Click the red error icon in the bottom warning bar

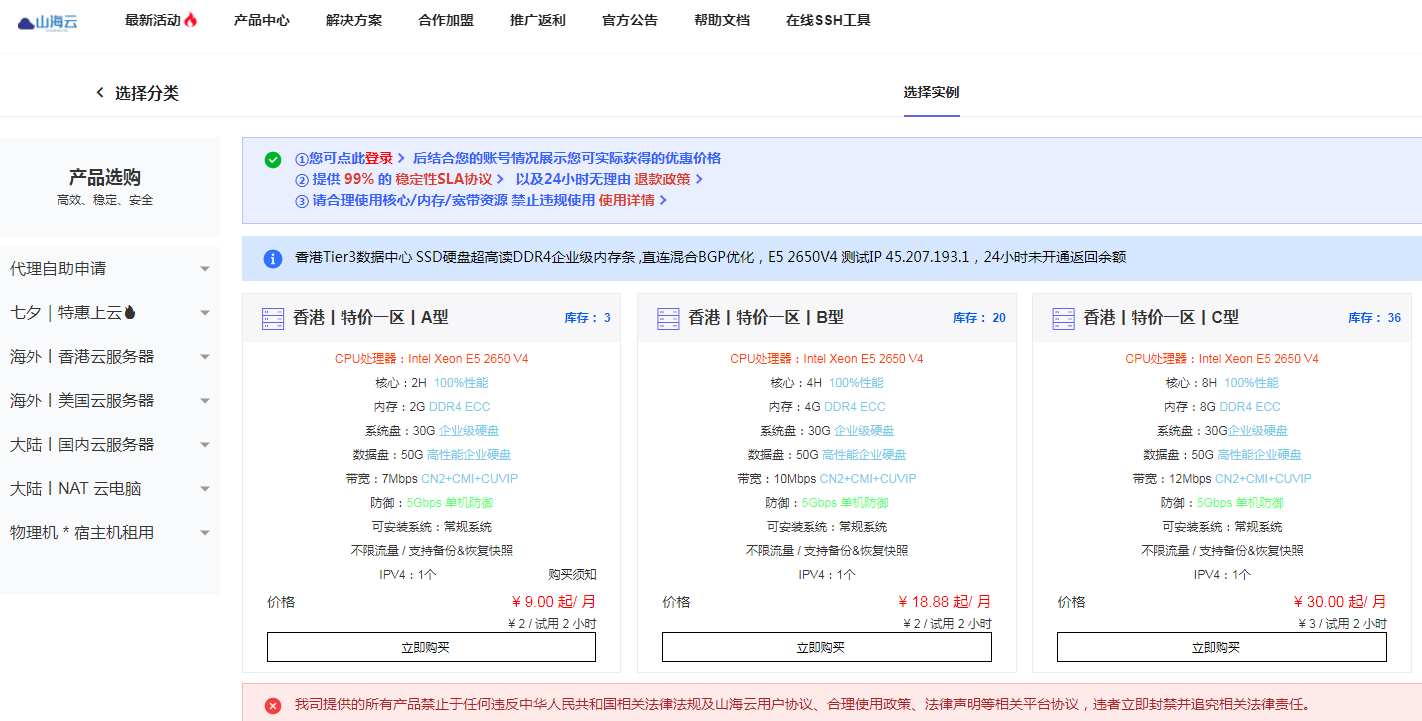click(x=272, y=705)
